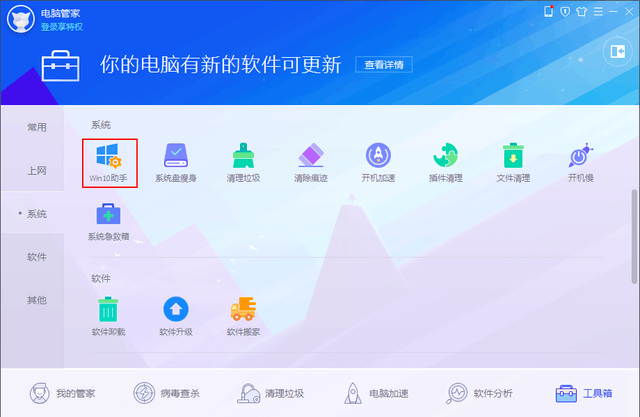Open the hamburger main menu
Screen dimensions: 640x417
pos(598,12)
